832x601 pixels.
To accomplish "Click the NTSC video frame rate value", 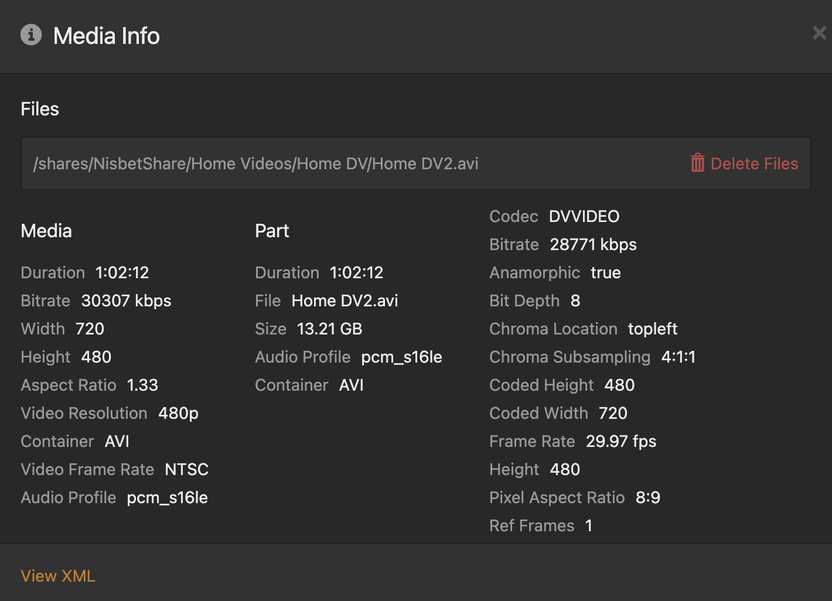I will point(187,469).
